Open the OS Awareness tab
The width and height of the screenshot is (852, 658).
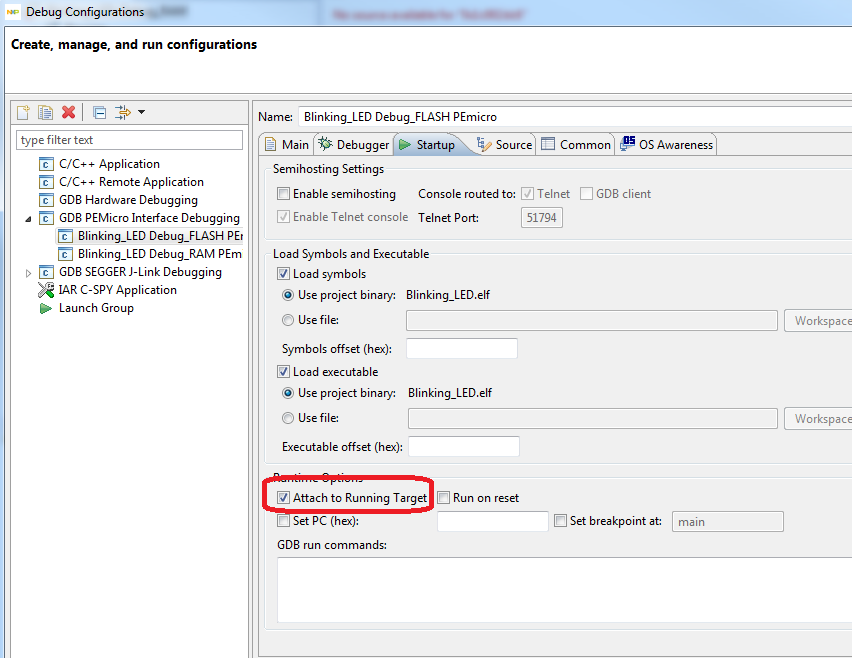(666, 145)
